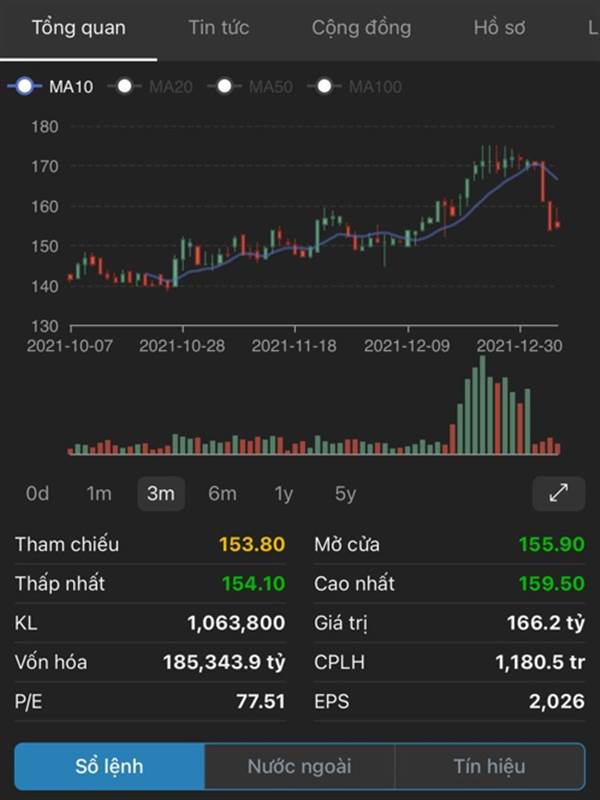
Task: Open the Hồ sơ tab
Action: click(499, 28)
